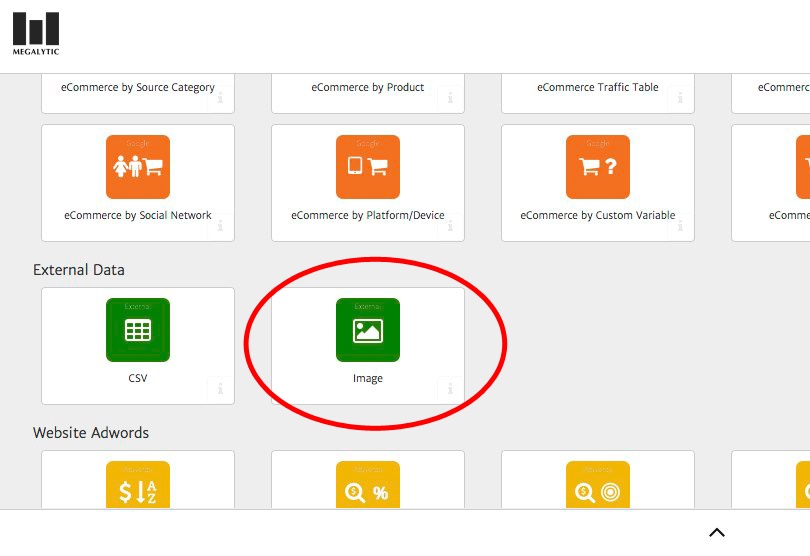Open info for the CSV widget

pyautogui.click(x=220, y=389)
